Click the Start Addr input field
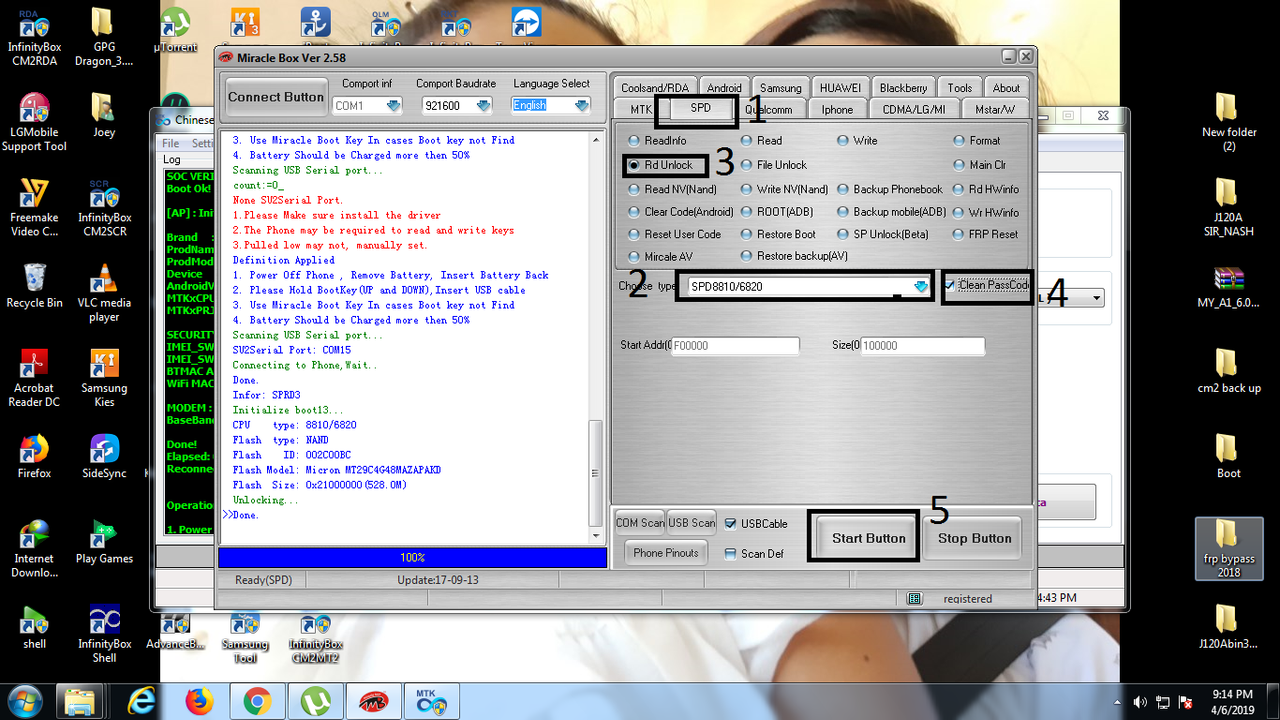Image resolution: width=1280 pixels, height=720 pixels. point(735,346)
